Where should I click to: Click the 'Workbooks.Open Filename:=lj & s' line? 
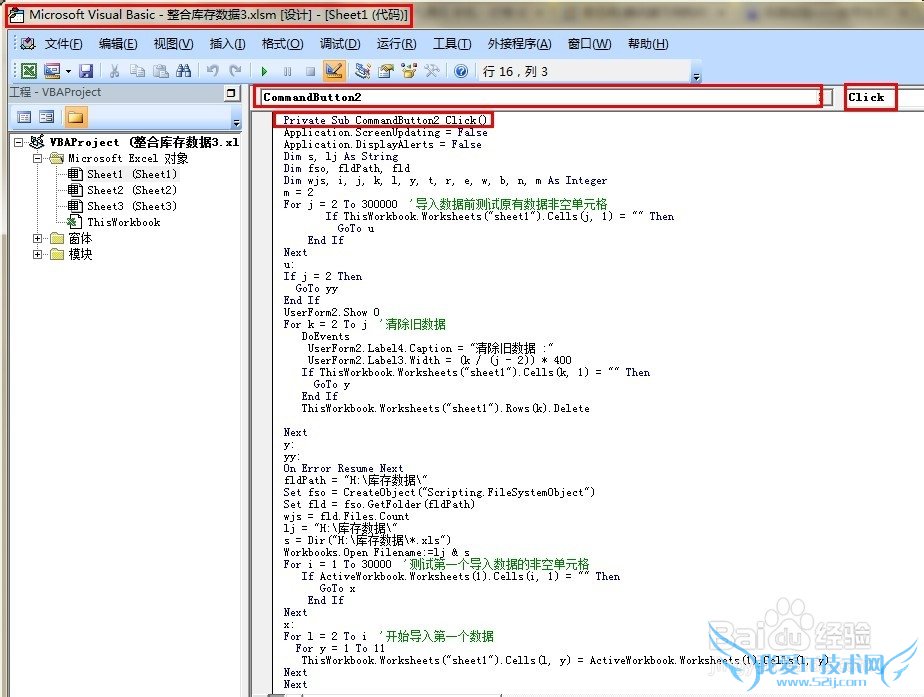click(x=377, y=552)
